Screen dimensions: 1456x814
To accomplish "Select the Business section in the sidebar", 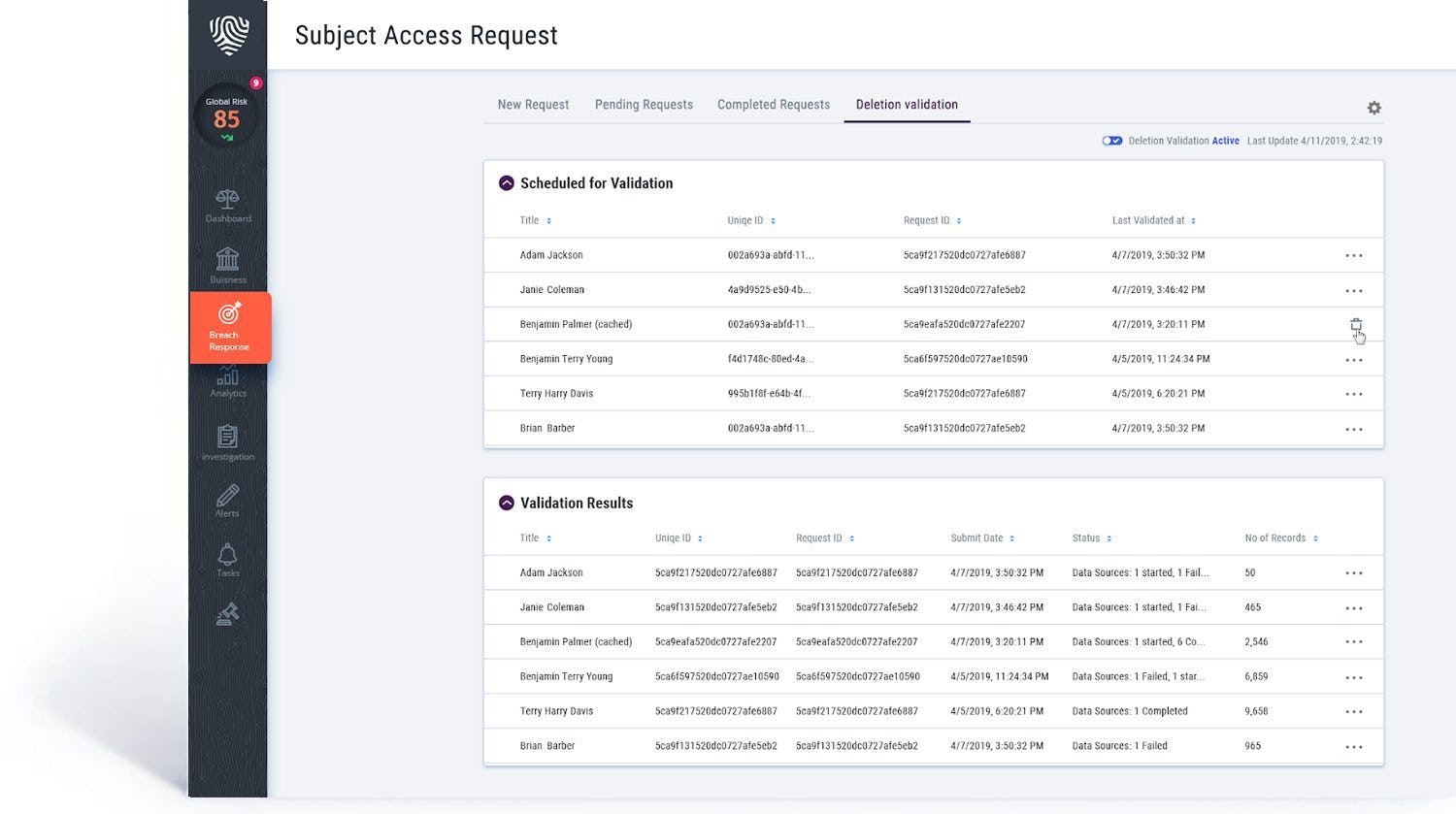I will pyautogui.click(x=227, y=265).
